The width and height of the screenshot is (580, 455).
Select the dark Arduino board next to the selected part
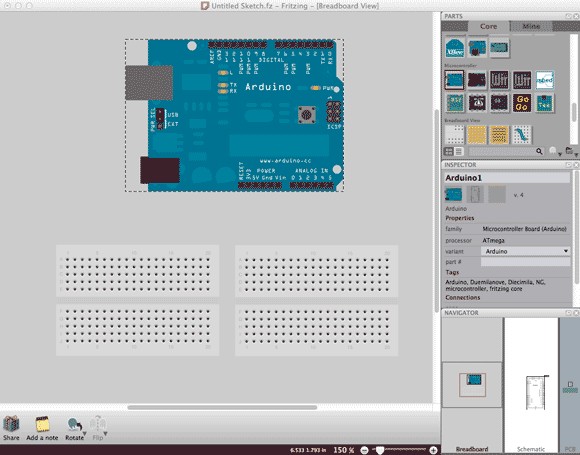tap(477, 80)
